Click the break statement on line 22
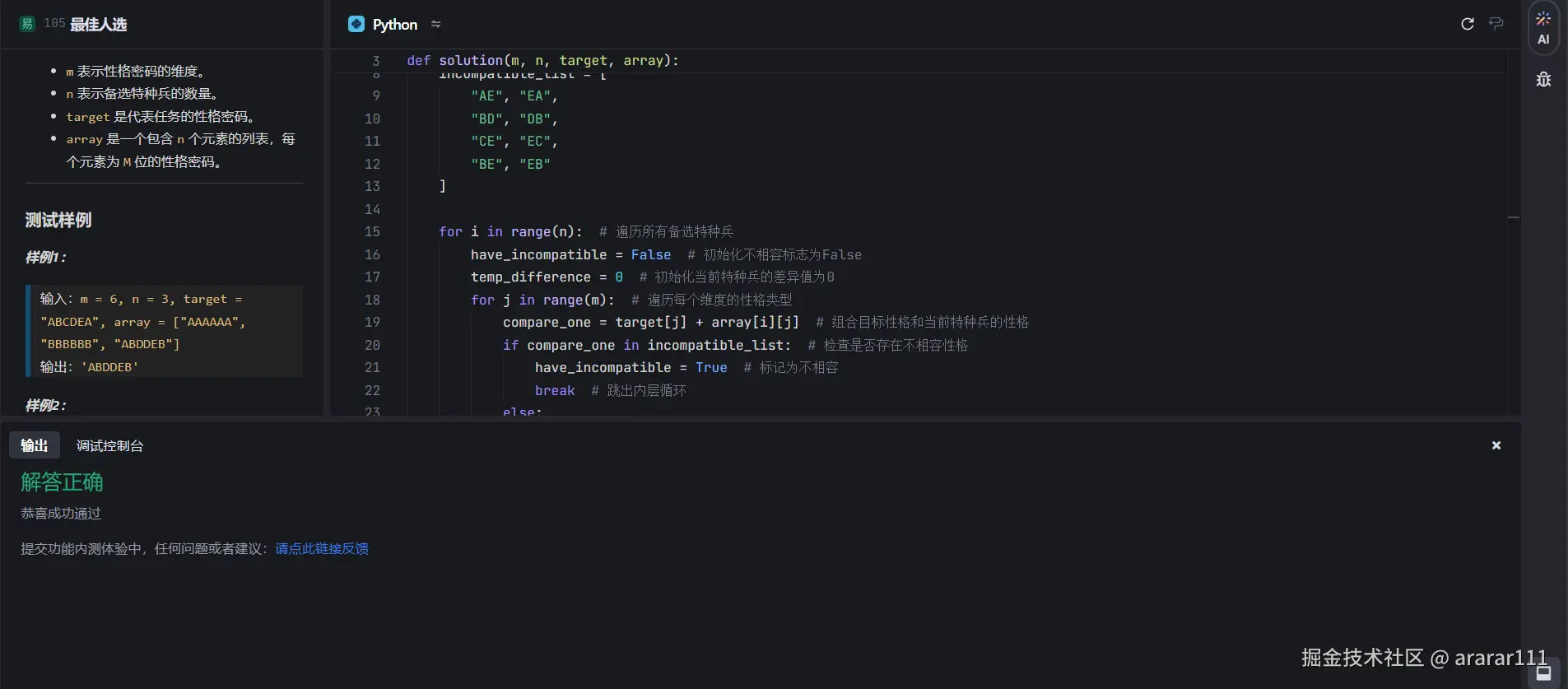 [x=555, y=390]
